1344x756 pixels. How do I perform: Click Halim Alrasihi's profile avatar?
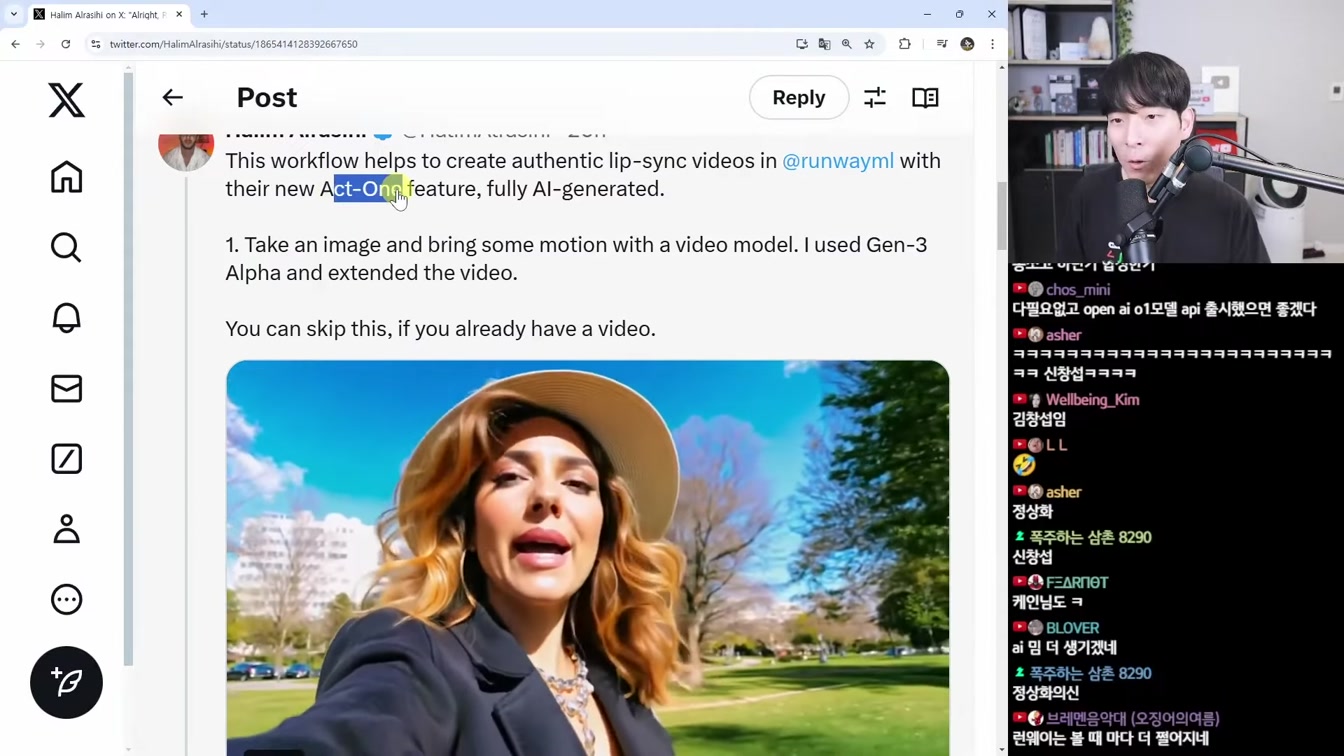(186, 145)
